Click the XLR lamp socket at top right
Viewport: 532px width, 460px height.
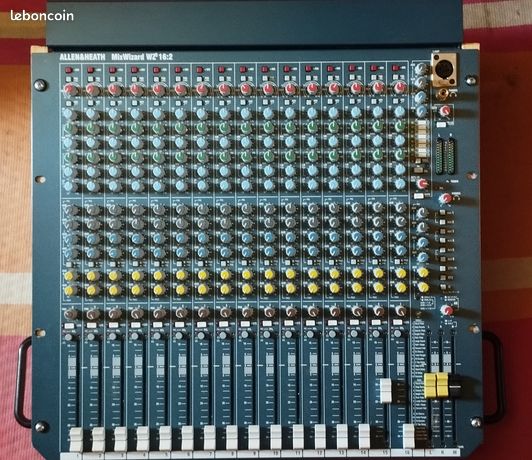click(x=444, y=70)
